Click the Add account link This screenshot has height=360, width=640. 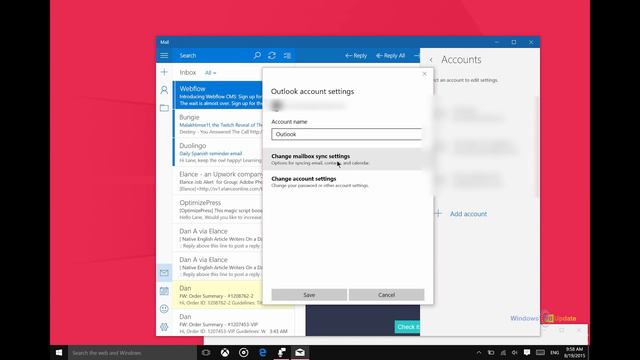tap(468, 214)
